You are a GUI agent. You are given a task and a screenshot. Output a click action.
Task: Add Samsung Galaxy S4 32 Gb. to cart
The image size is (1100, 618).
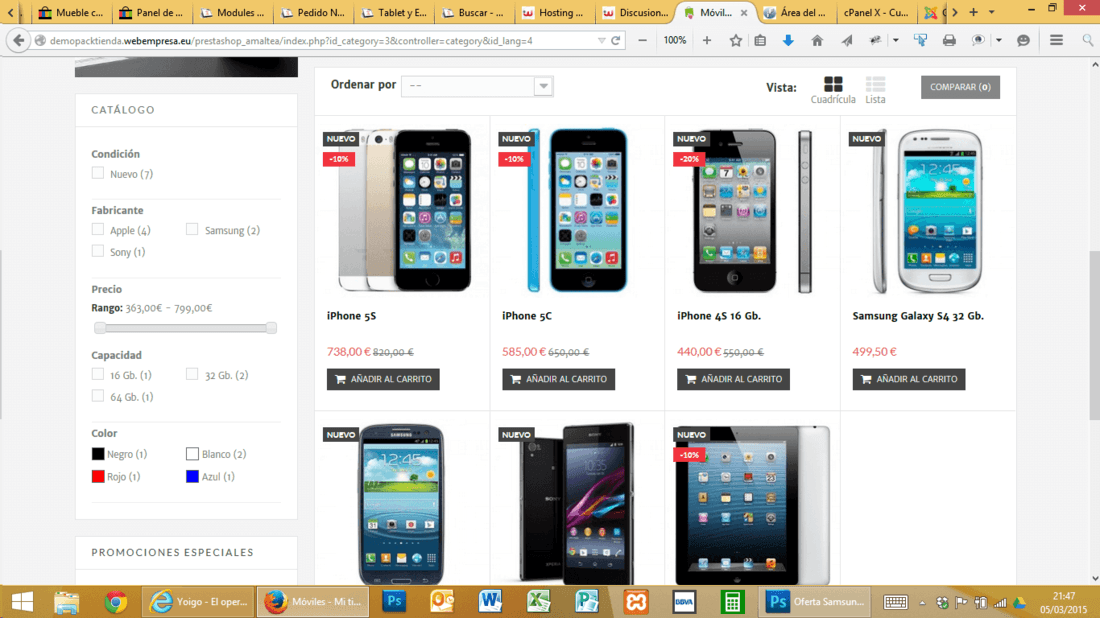tap(908, 379)
